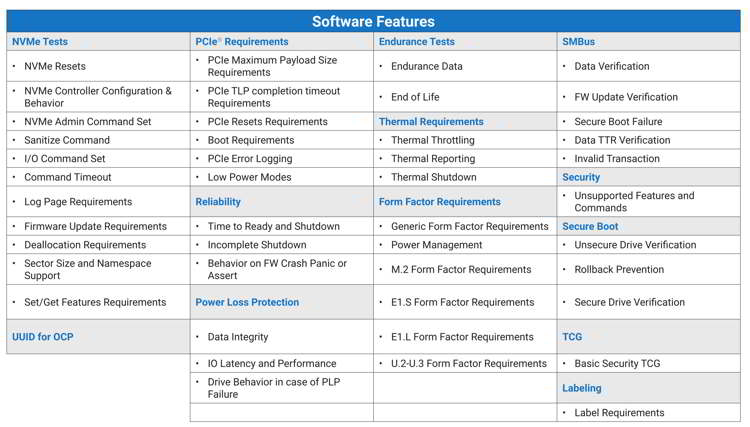
Task: Select the UUID for OCP heading
Action: 43,337
